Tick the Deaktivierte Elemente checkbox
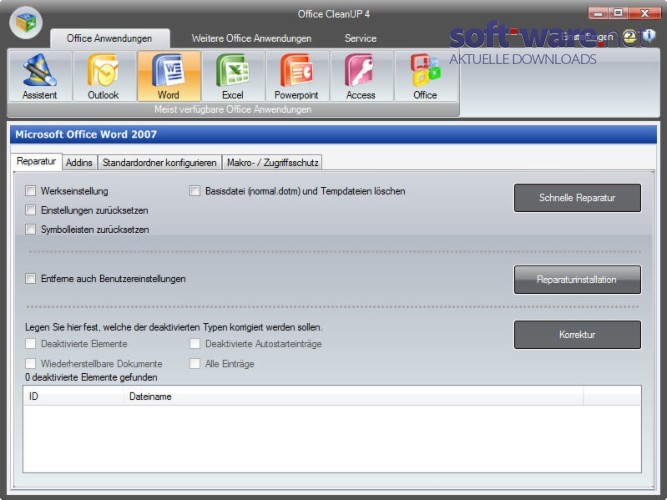667x500 pixels. [x=30, y=343]
